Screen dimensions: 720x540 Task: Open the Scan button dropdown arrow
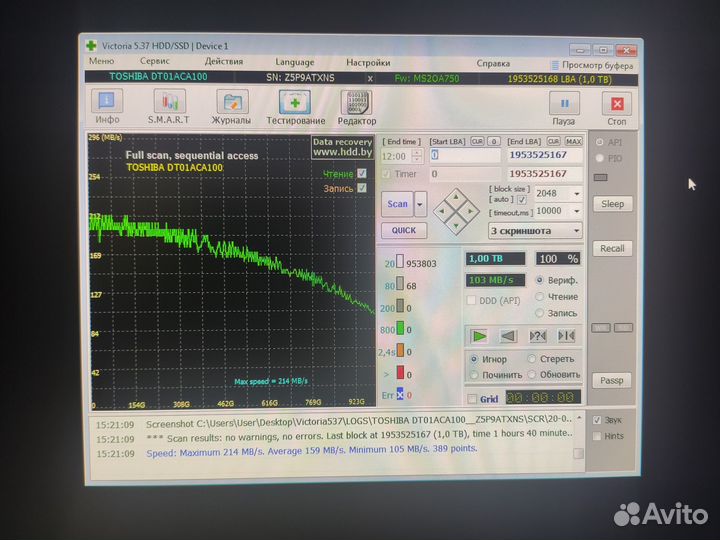tap(420, 204)
